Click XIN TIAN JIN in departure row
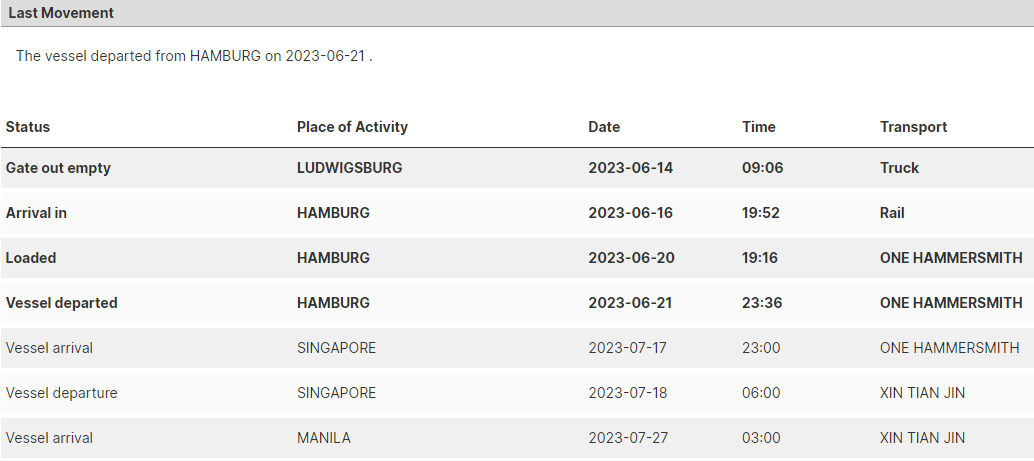 (922, 393)
